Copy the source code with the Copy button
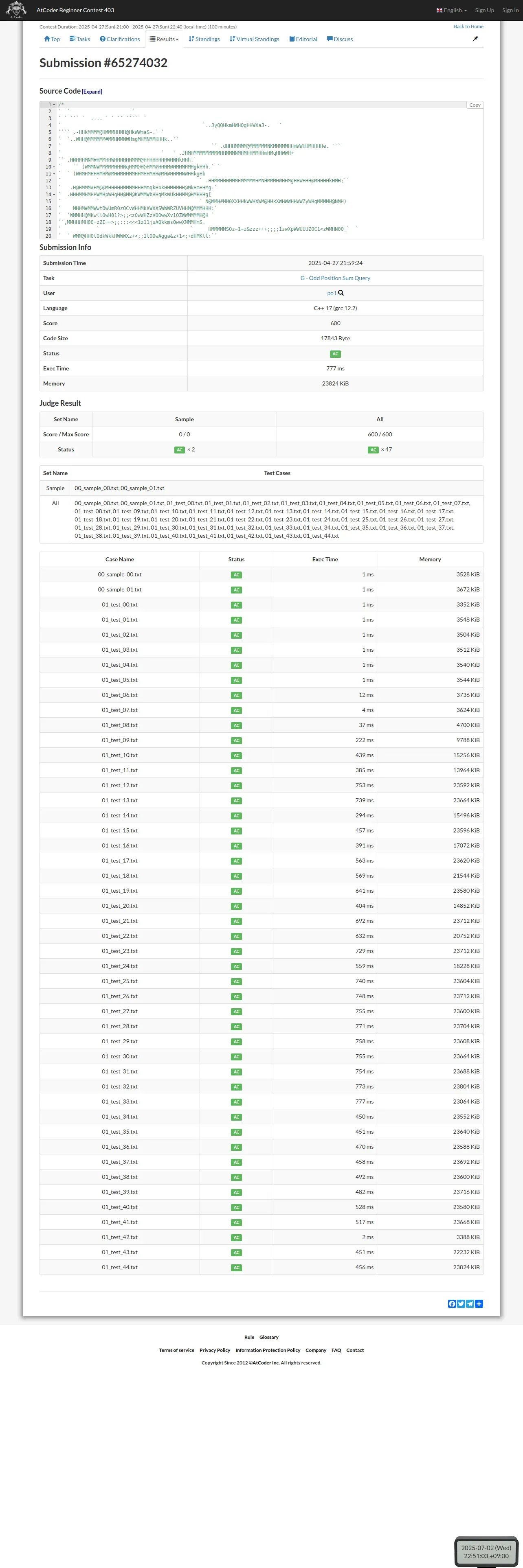This screenshot has height=1568, width=523. point(474,105)
